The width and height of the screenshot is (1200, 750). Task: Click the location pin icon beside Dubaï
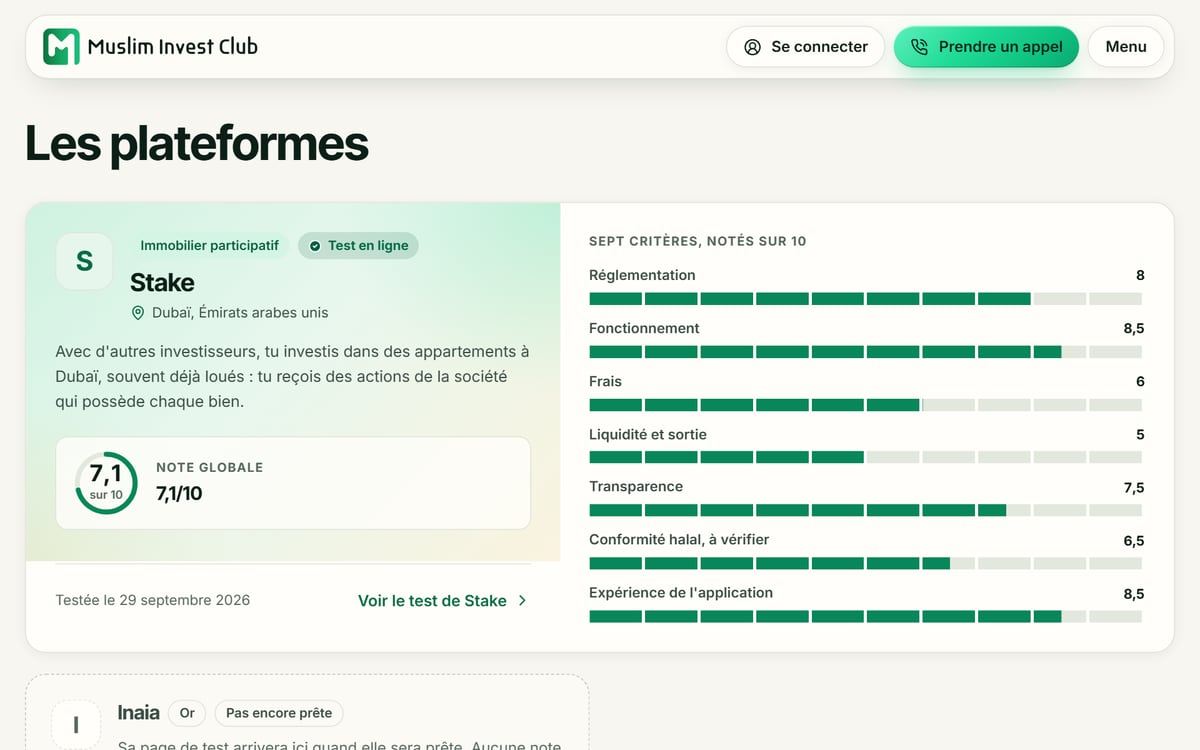click(x=138, y=313)
